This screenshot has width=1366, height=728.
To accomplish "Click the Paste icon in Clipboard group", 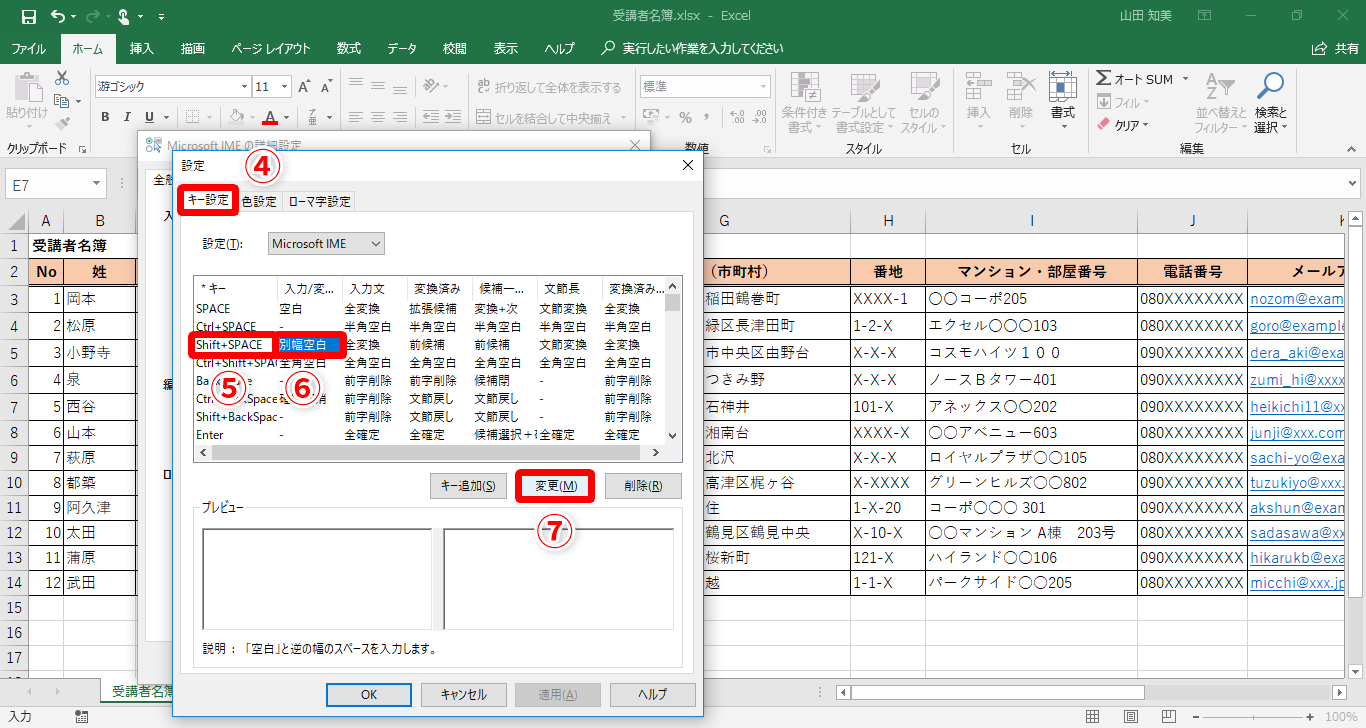I will 27,86.
